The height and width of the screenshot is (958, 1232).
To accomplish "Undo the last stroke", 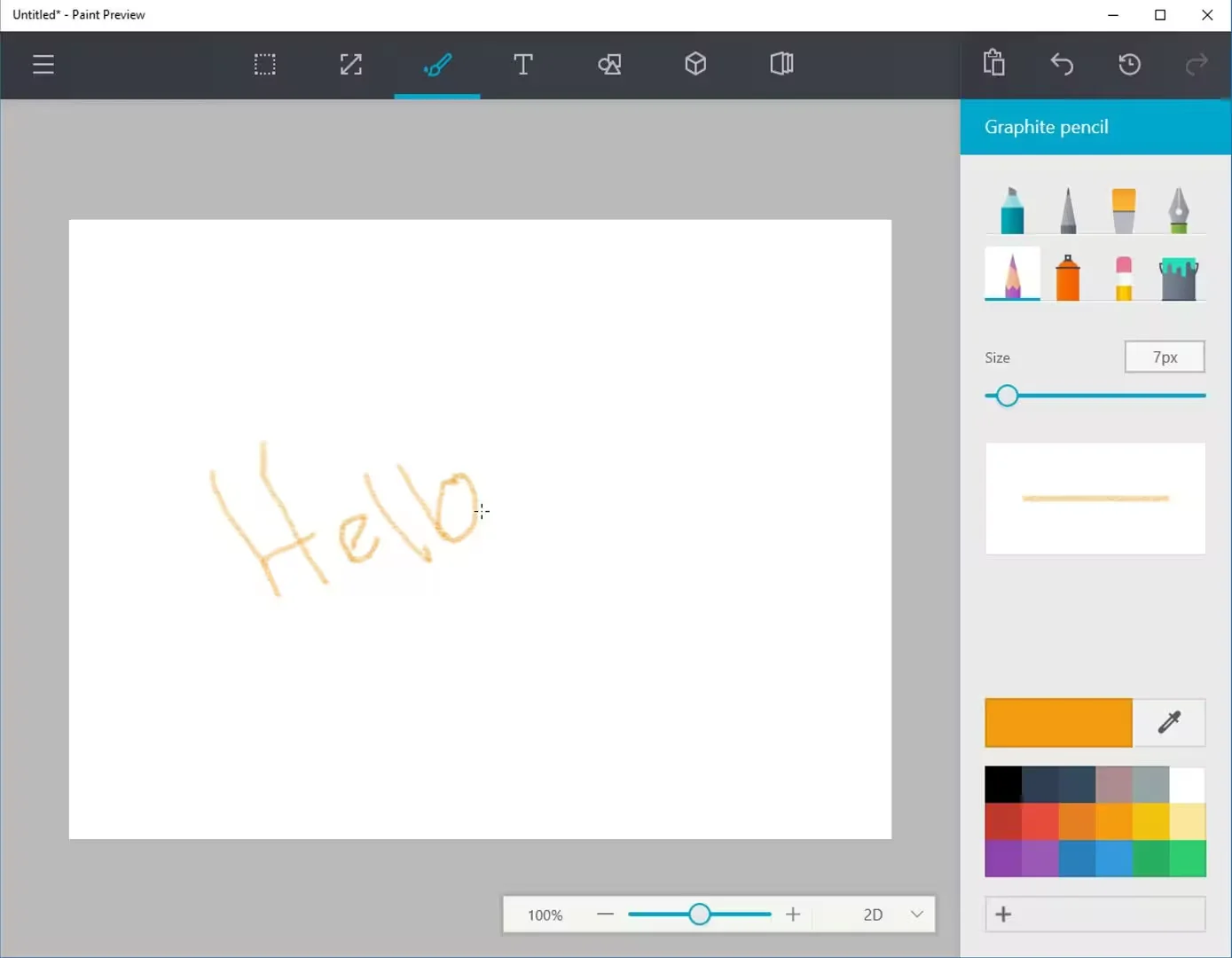I will pos(1062,65).
